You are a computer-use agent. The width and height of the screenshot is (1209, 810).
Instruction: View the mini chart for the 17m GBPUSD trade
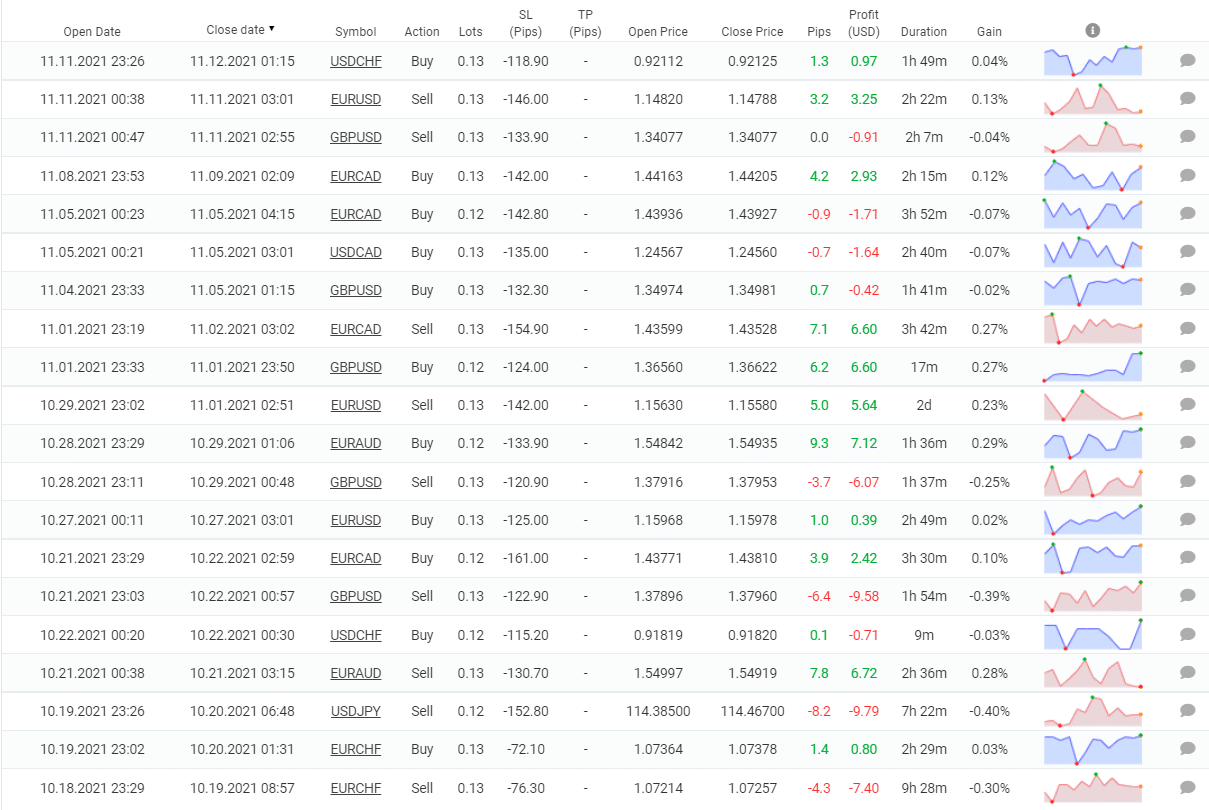1093,367
